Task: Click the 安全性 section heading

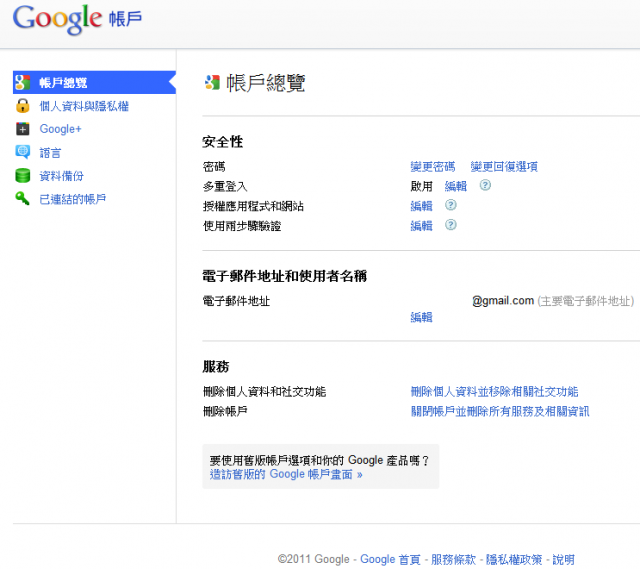Action: click(x=223, y=142)
